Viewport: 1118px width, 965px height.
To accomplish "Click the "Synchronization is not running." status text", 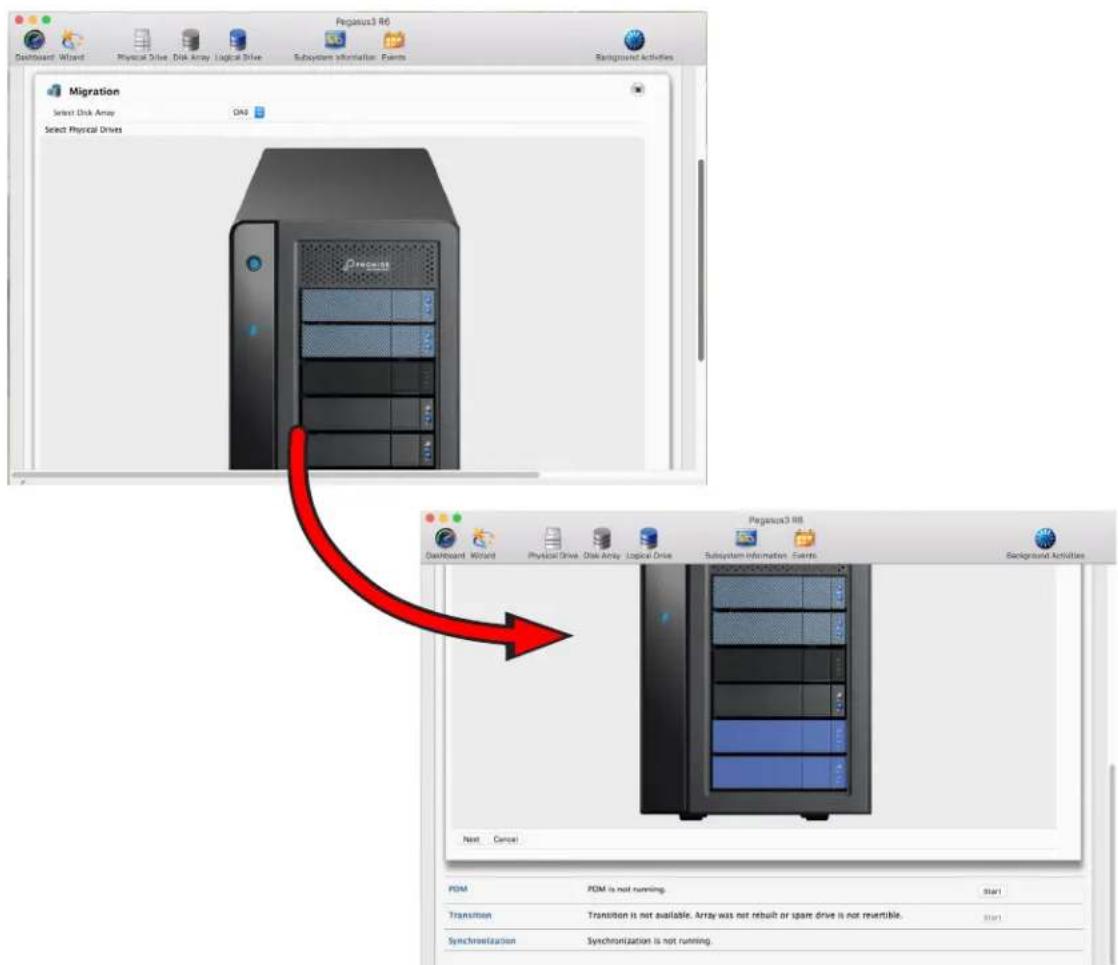I will coord(649,941).
